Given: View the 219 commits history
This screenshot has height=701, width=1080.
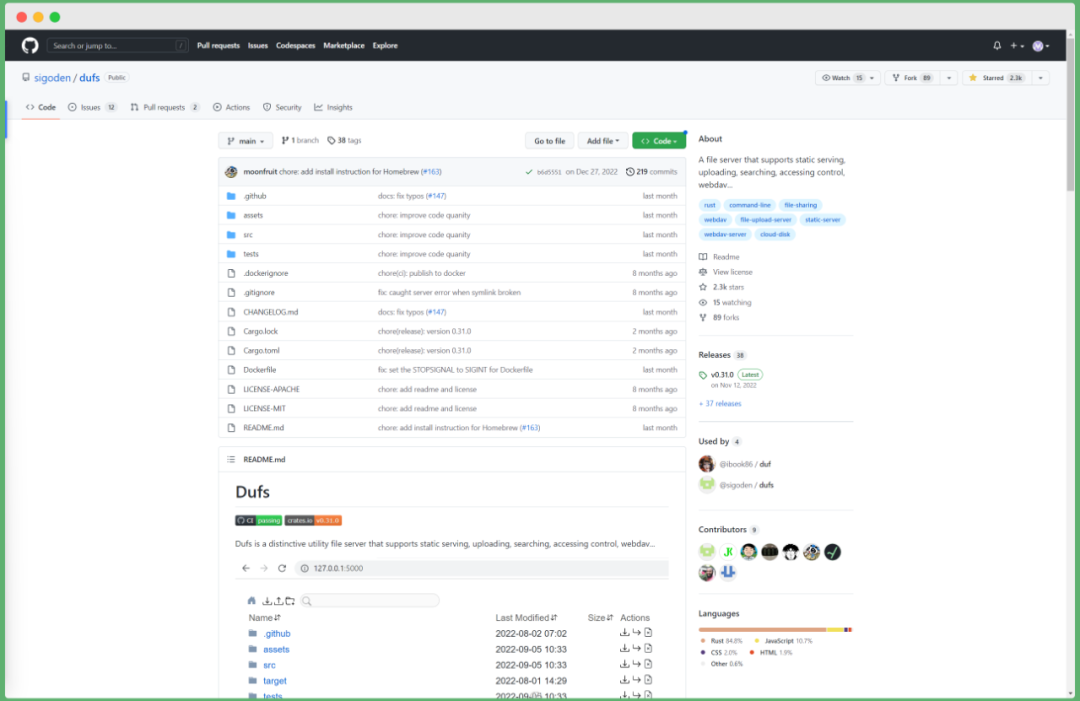Looking at the screenshot, I should point(652,172).
